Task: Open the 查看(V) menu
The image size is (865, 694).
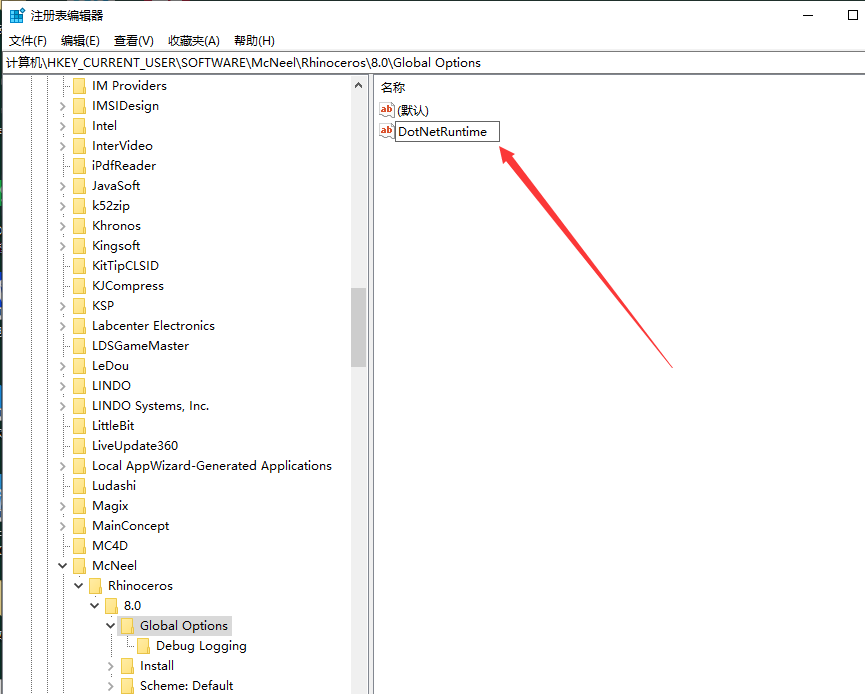Action: [x=134, y=41]
